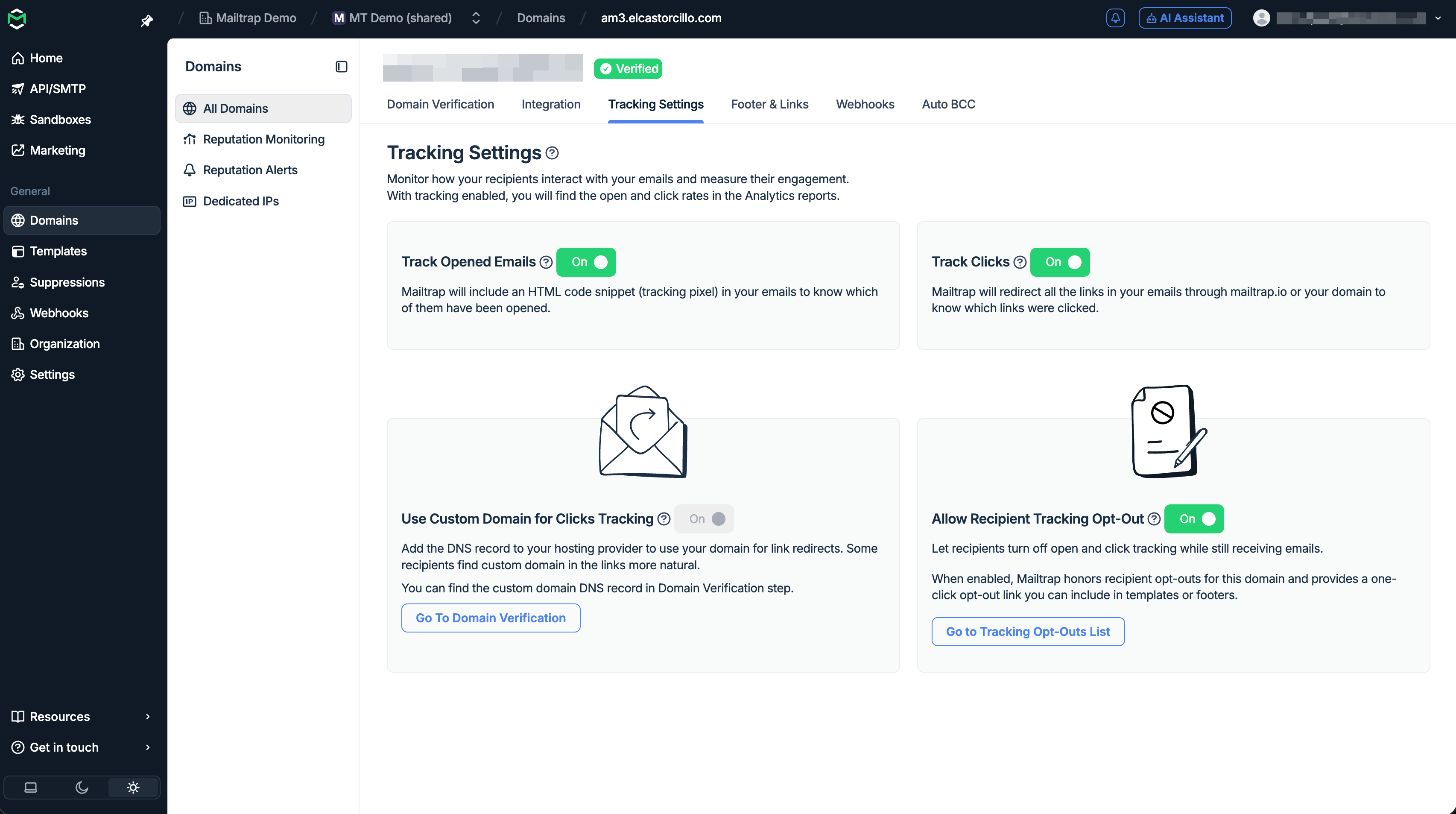Show help for Track Clicks
1456x814 pixels.
[1020, 262]
